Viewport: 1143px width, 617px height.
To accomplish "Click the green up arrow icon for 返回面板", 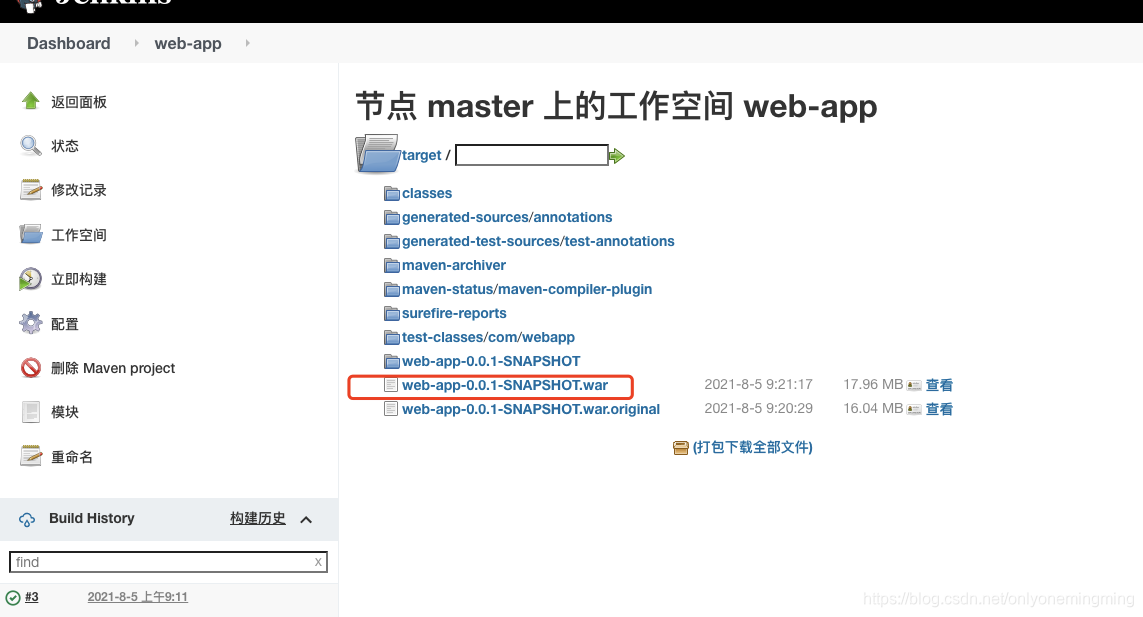I will [31, 101].
